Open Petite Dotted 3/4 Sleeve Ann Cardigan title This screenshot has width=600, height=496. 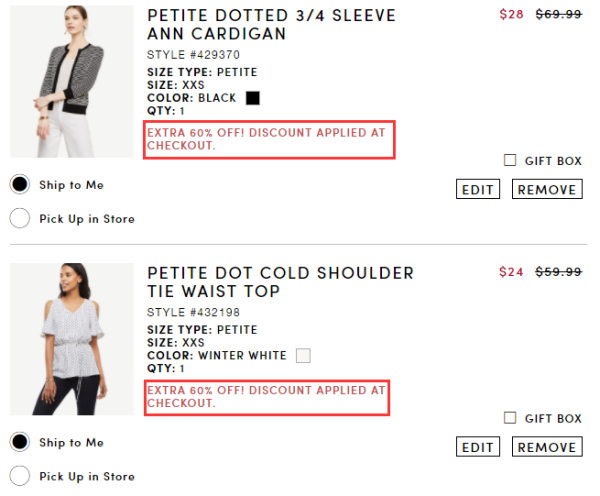pos(271,24)
